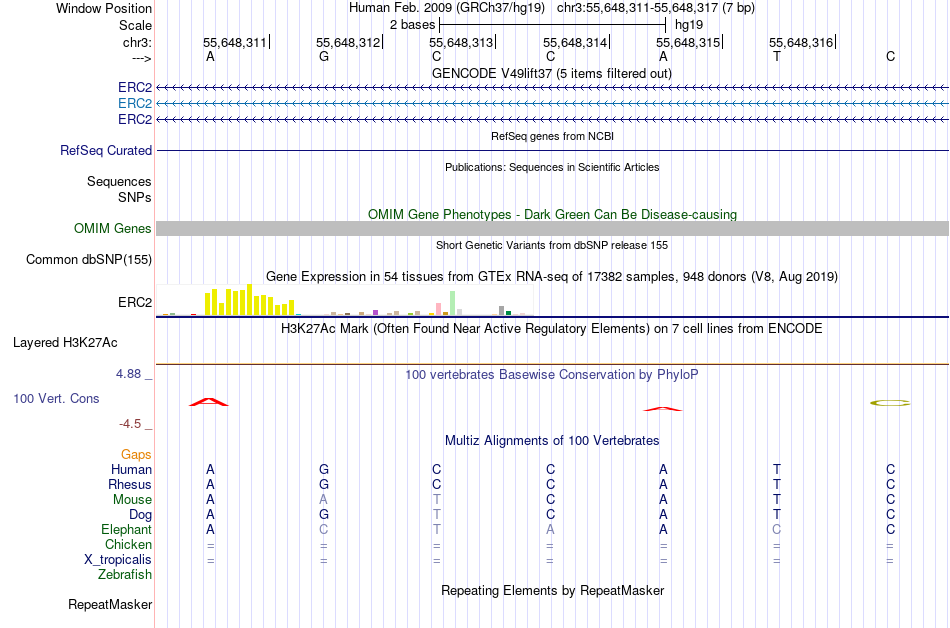Open 100 vertebrates Basewise Conservation title
Image resolution: width=950 pixels, height=628 pixels.
[x=552, y=374]
